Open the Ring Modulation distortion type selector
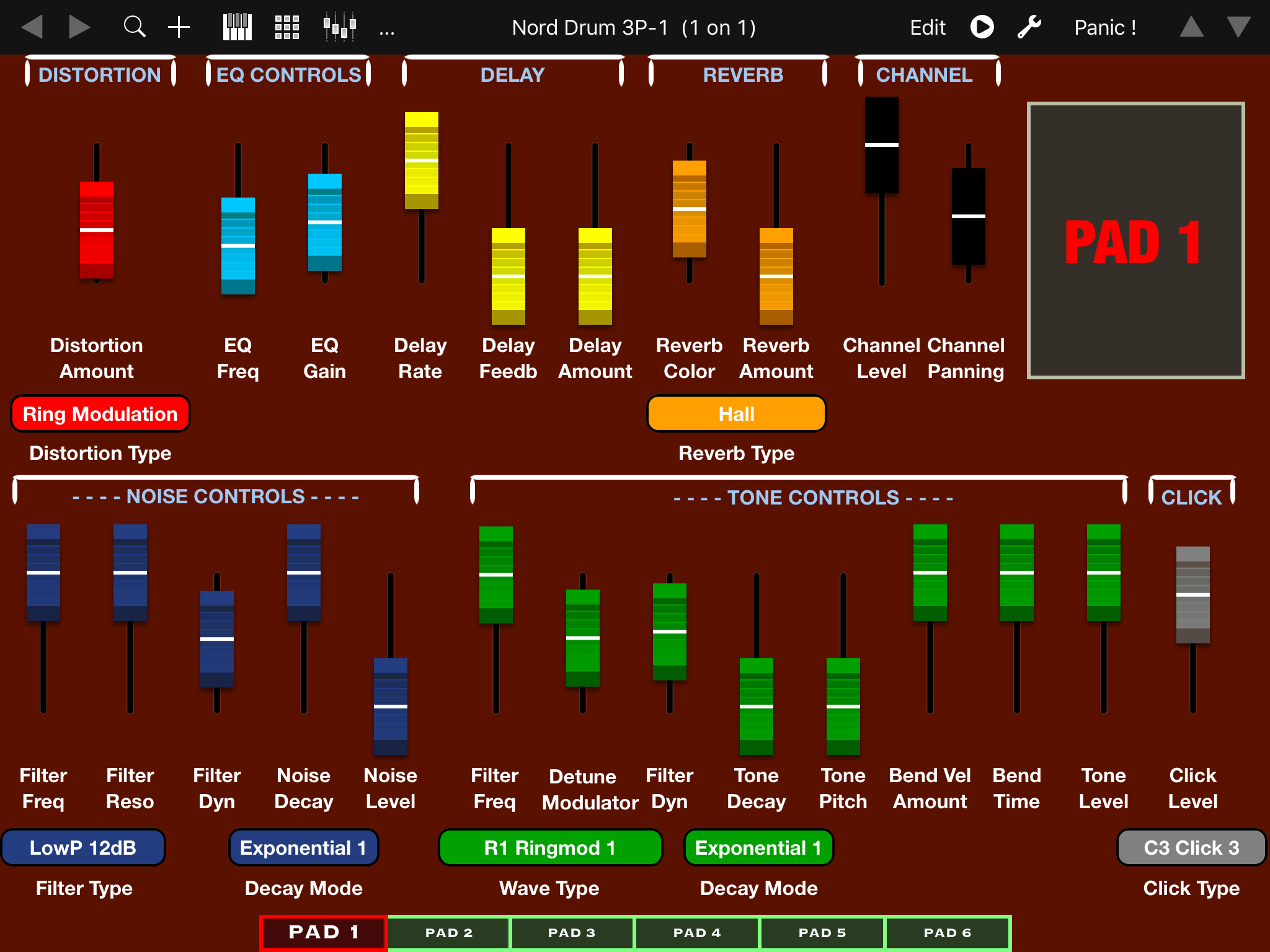This screenshot has width=1270, height=952. (100, 413)
